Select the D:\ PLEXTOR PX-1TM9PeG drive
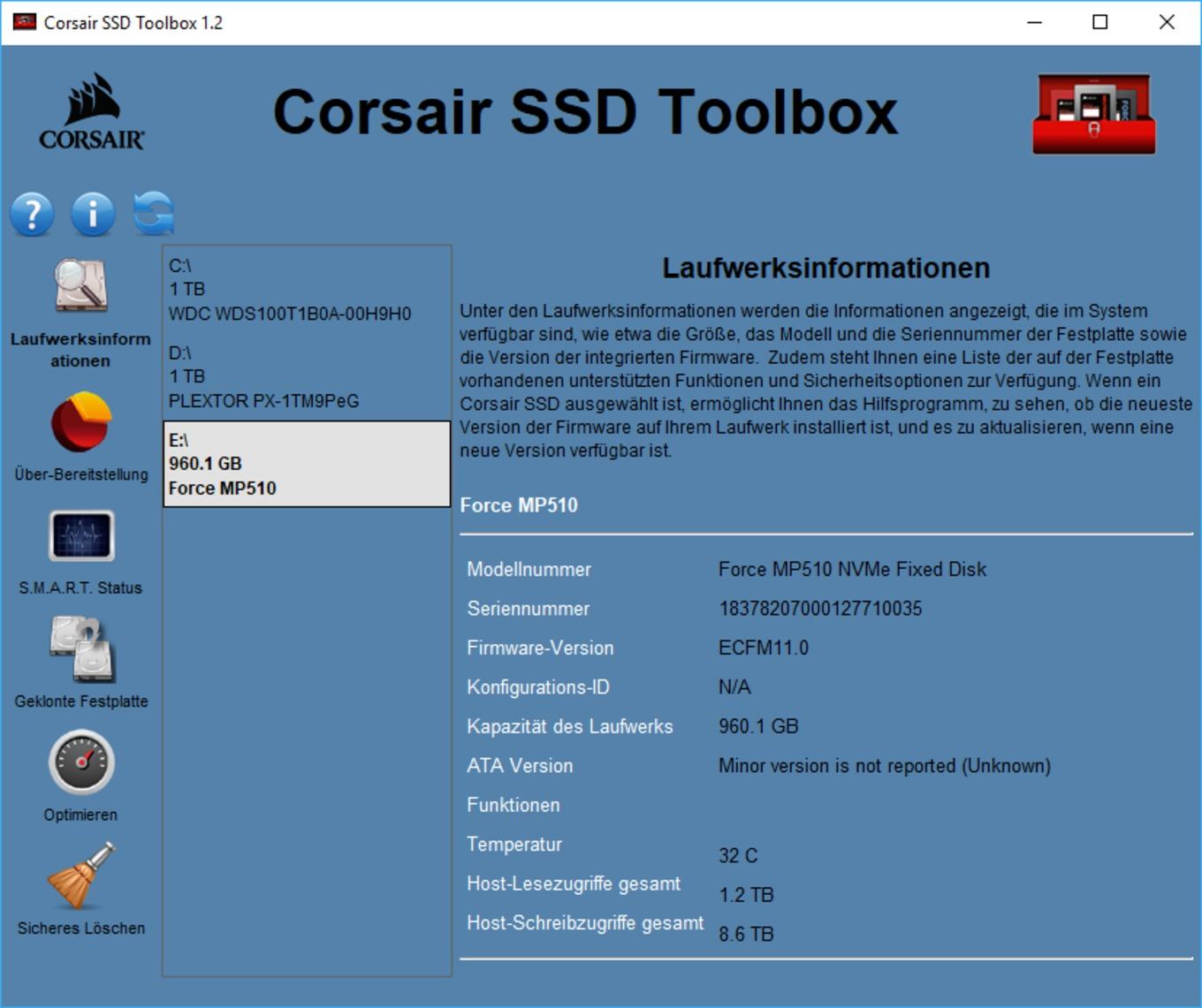The image size is (1202, 1008). coord(307,377)
